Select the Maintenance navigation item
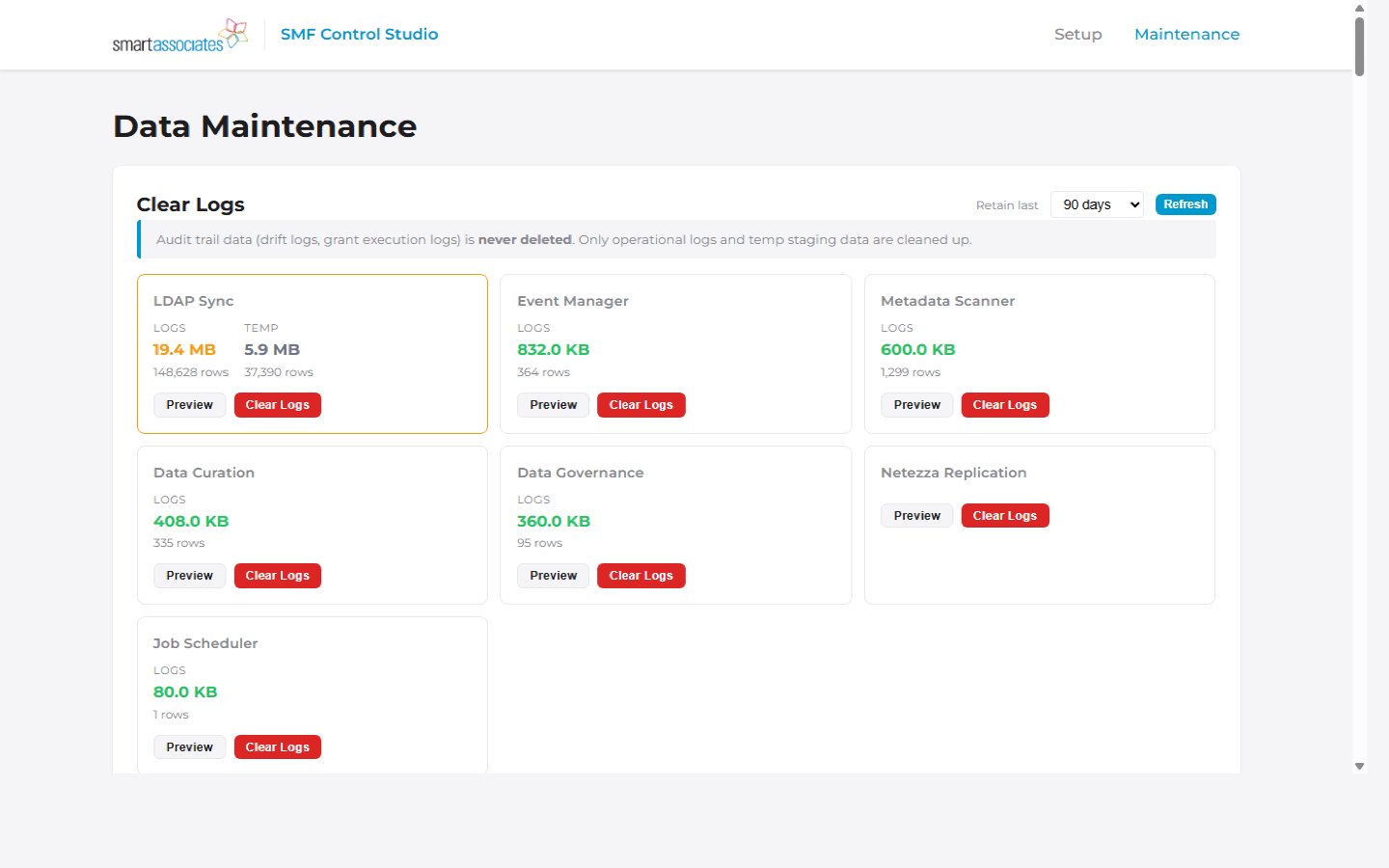1389x868 pixels. tap(1186, 34)
